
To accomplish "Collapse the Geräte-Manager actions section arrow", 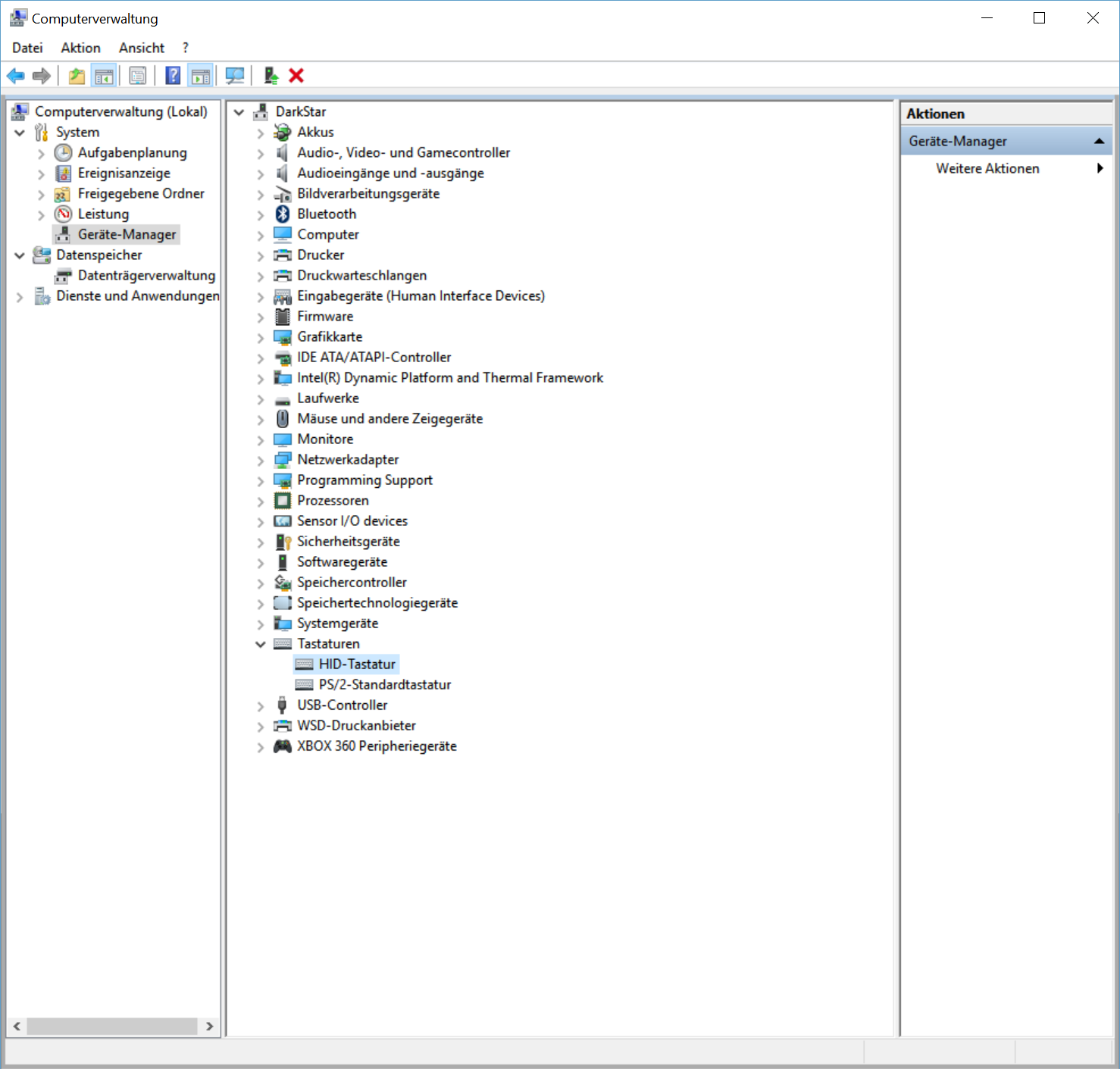I will tap(1098, 142).
